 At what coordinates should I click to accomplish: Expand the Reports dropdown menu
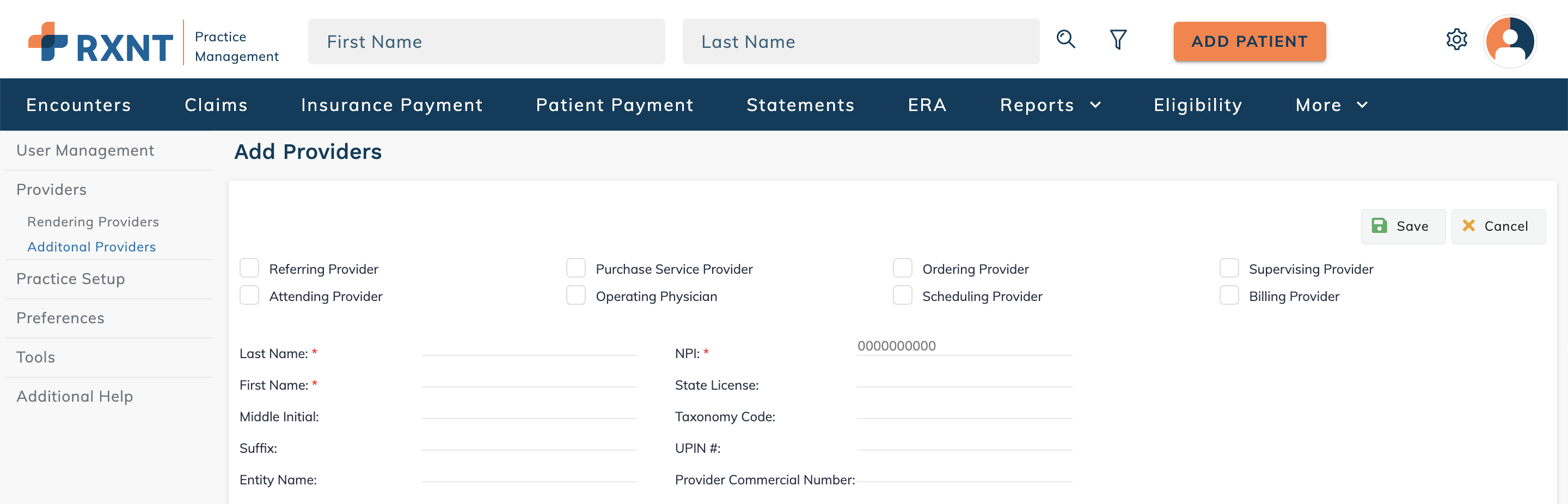coord(1050,105)
